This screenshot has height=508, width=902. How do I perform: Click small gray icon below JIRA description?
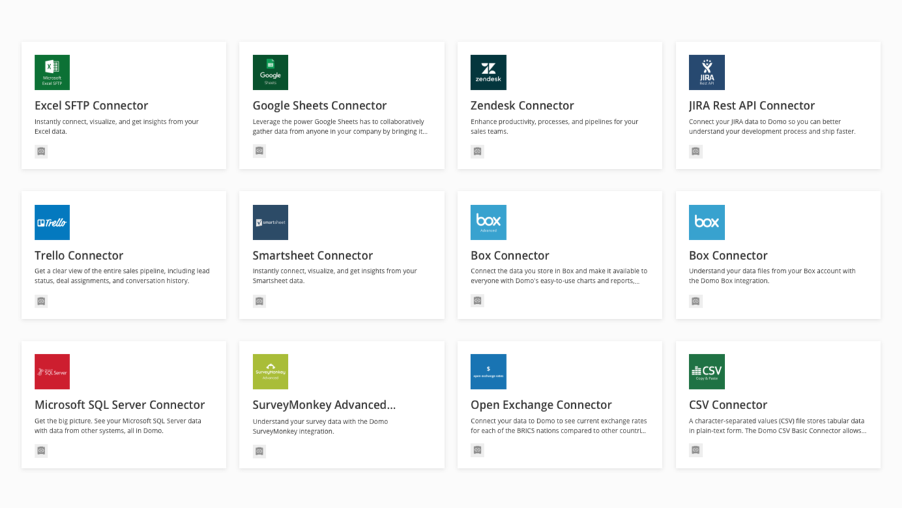(x=695, y=151)
